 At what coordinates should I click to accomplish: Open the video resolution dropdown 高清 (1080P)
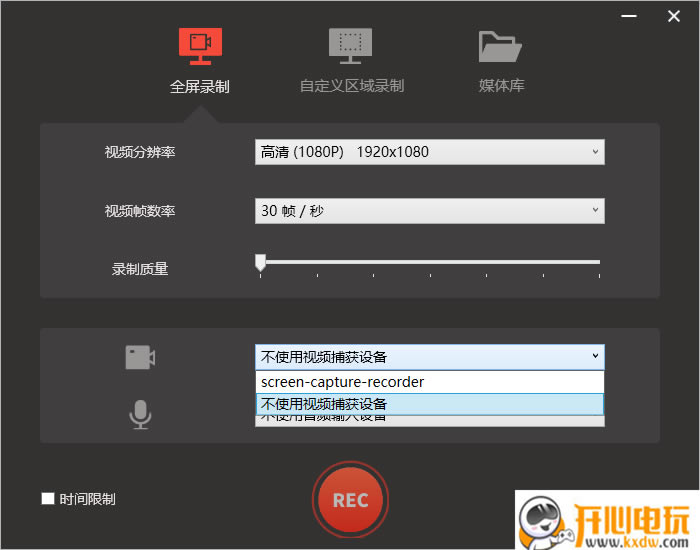tap(430, 152)
